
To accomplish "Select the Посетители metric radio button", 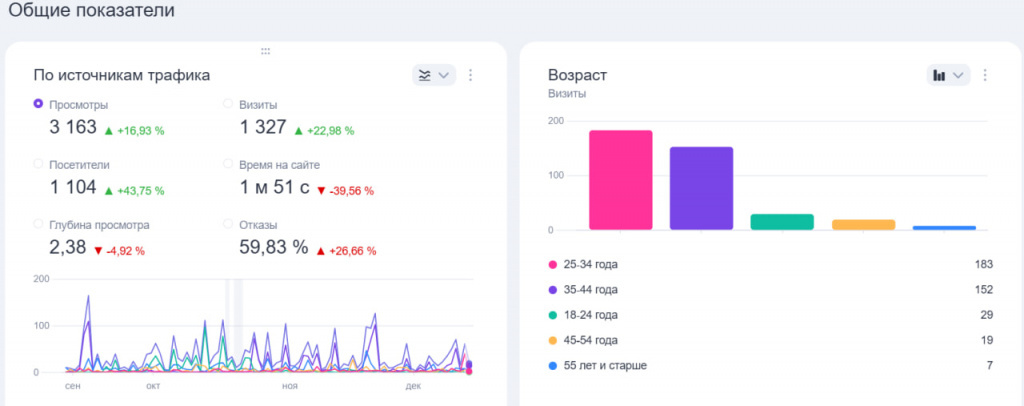I will click(38, 164).
